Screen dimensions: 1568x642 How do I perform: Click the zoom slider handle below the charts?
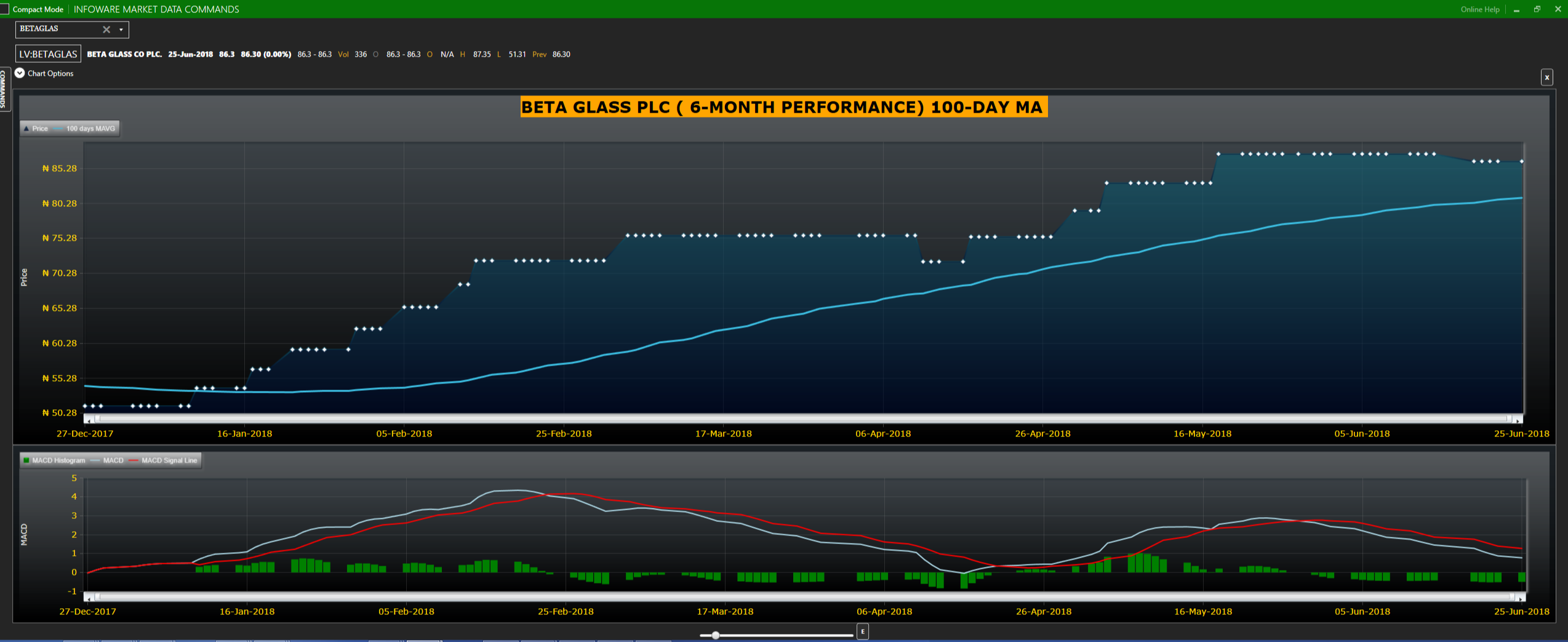tap(715, 635)
